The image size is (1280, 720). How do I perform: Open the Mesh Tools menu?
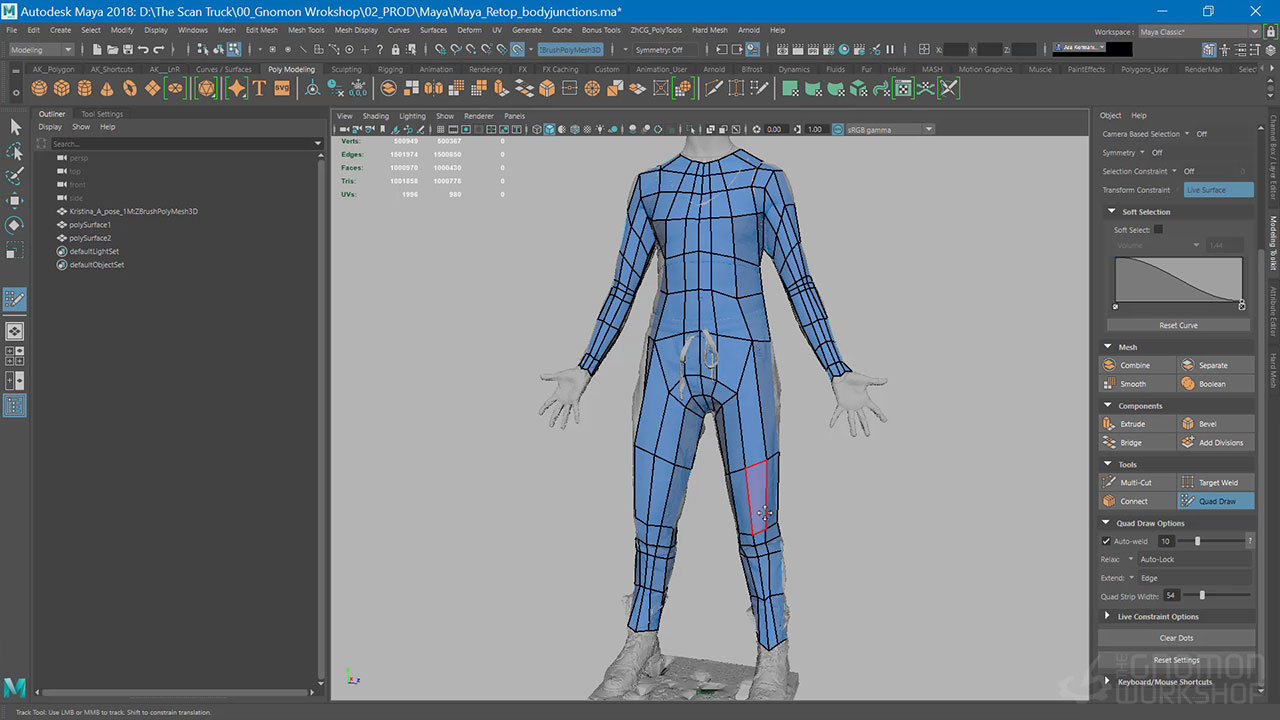coord(306,30)
